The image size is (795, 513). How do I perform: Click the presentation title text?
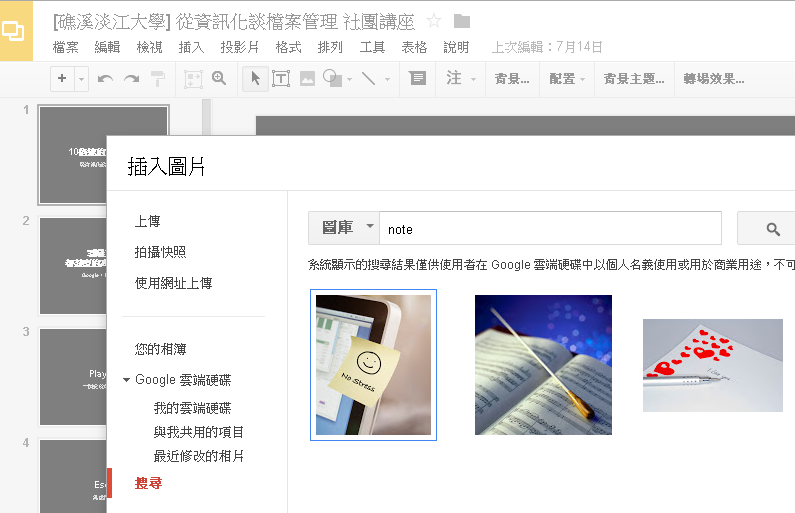(x=234, y=22)
